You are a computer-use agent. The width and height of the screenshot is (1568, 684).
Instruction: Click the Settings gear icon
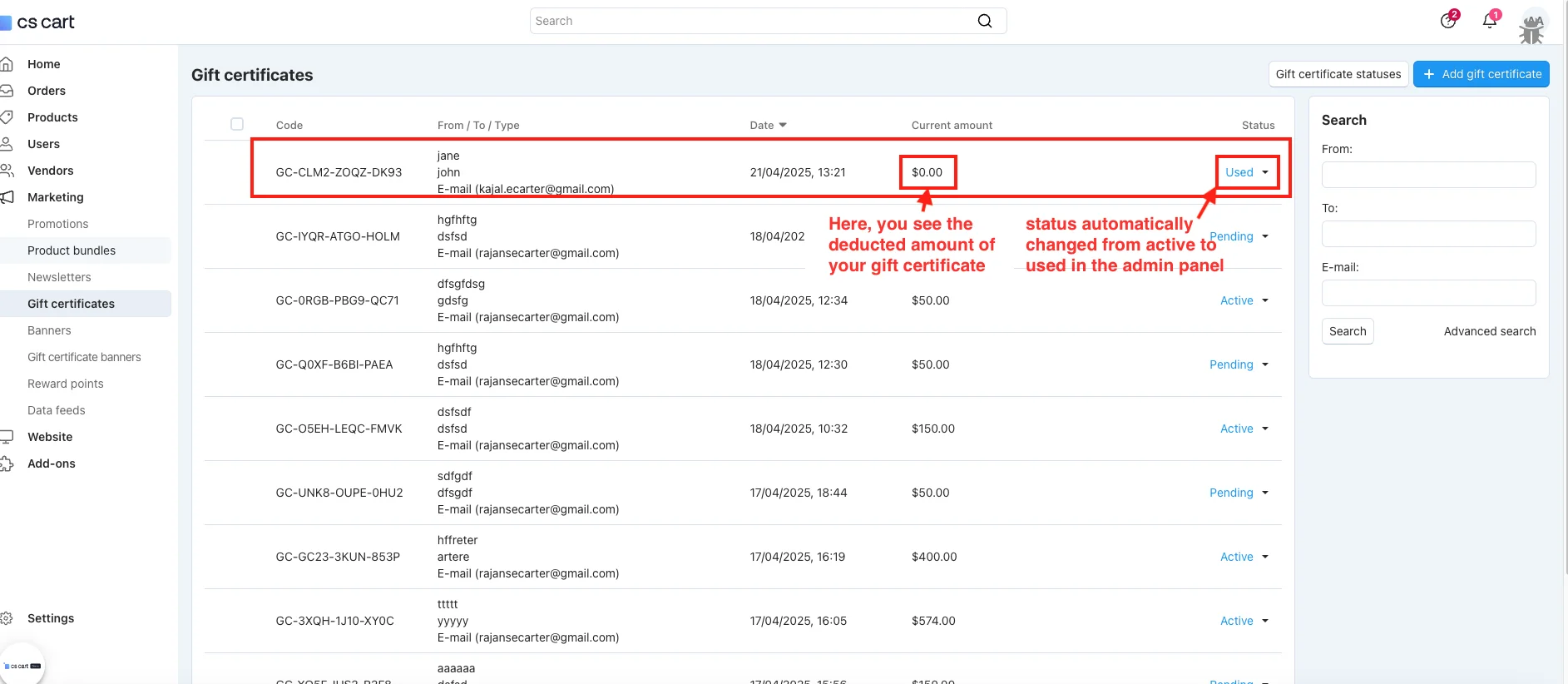(7, 618)
